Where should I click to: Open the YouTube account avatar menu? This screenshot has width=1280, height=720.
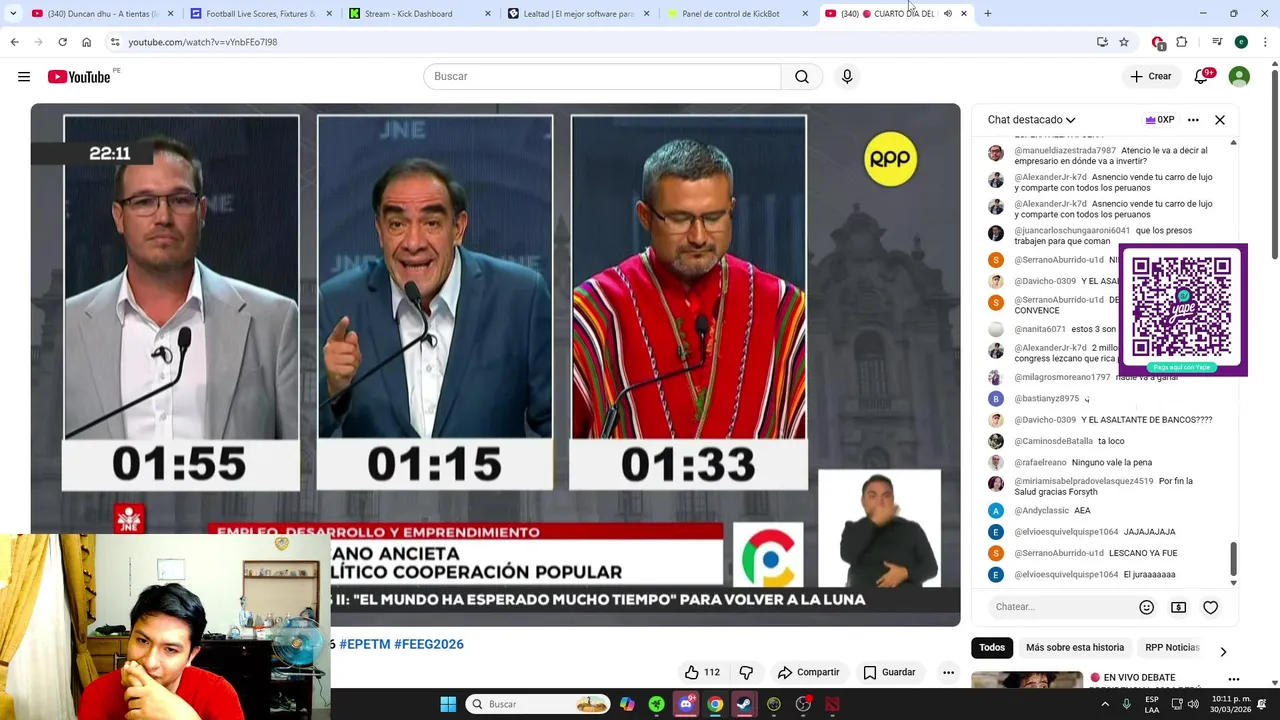1239,77
